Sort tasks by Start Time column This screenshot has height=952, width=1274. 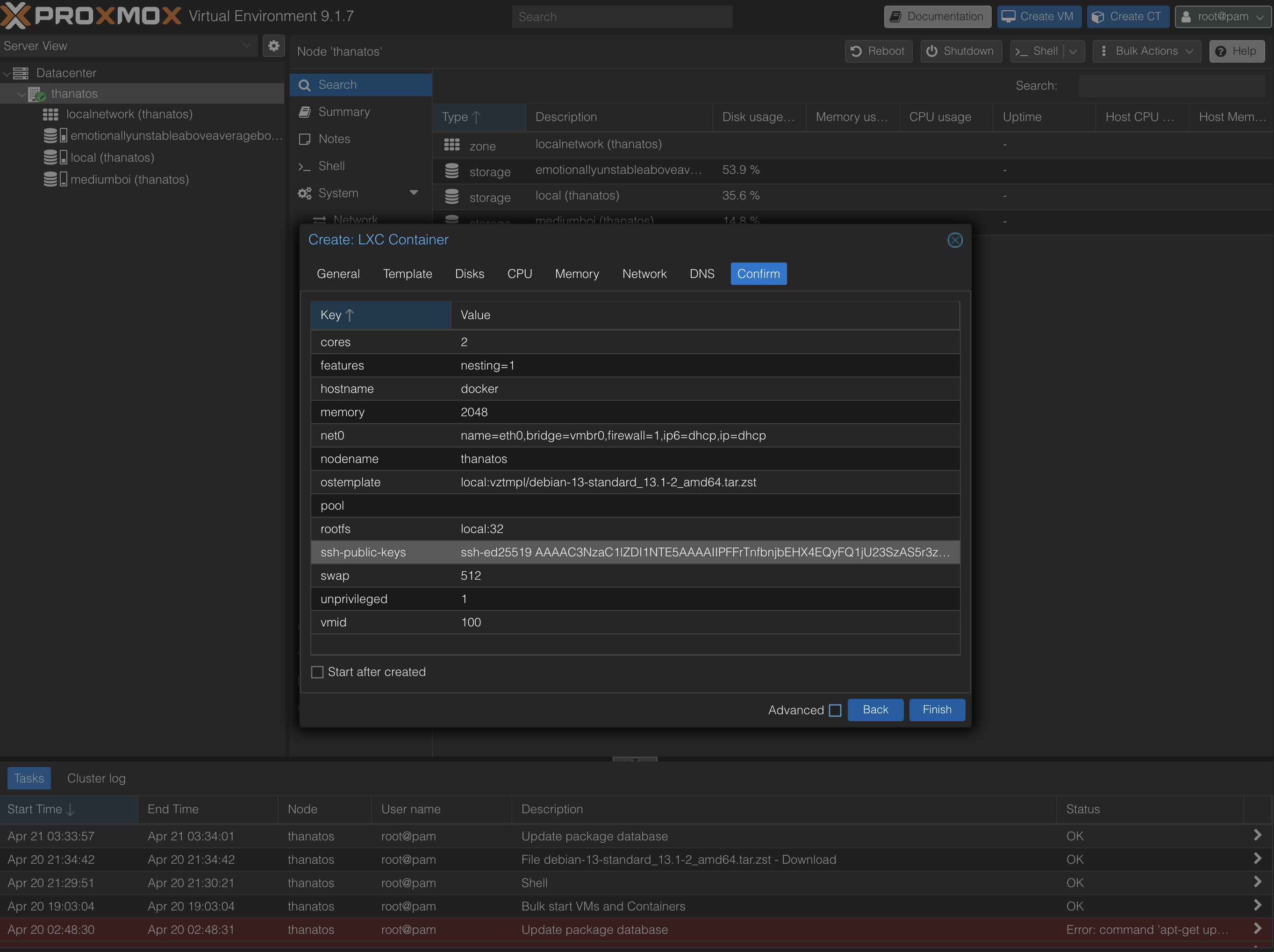69,809
